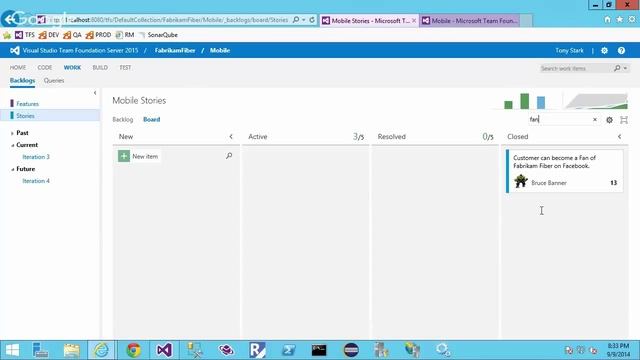Go to the CODE hub
This screenshot has height=360, width=640.
[45, 67]
